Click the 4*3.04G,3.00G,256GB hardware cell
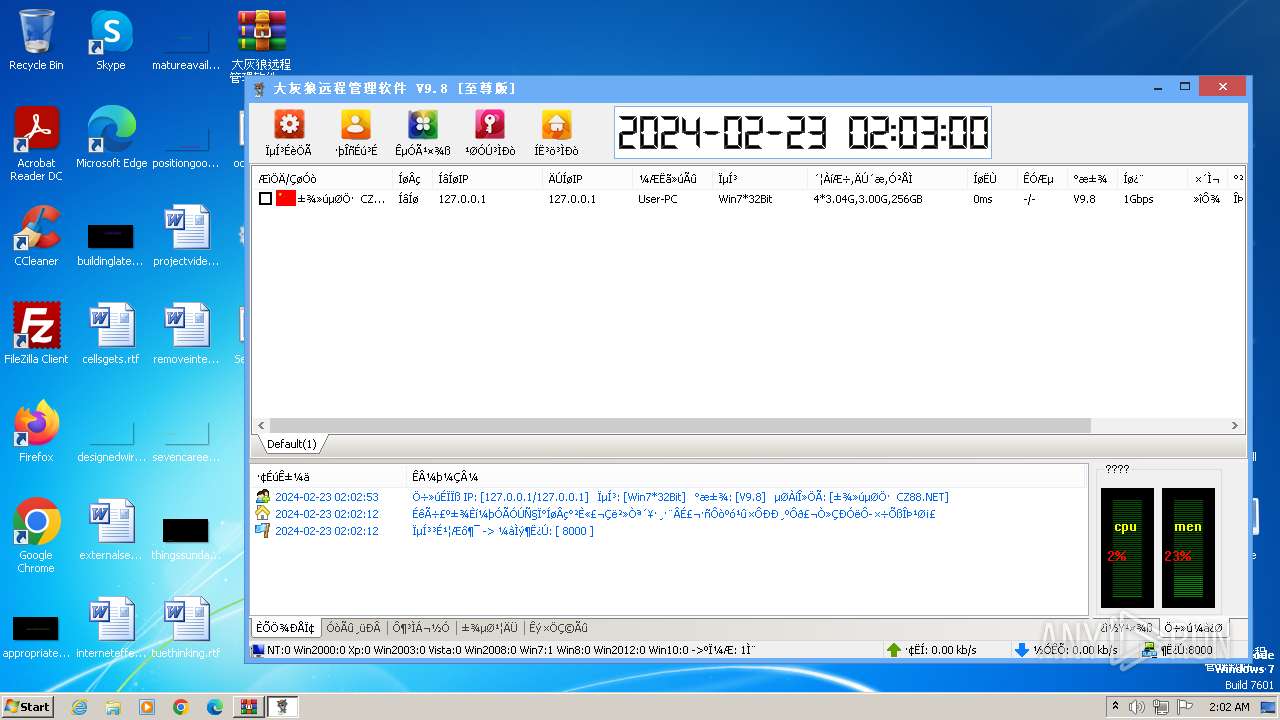Viewport: 1280px width, 720px height. [868, 199]
